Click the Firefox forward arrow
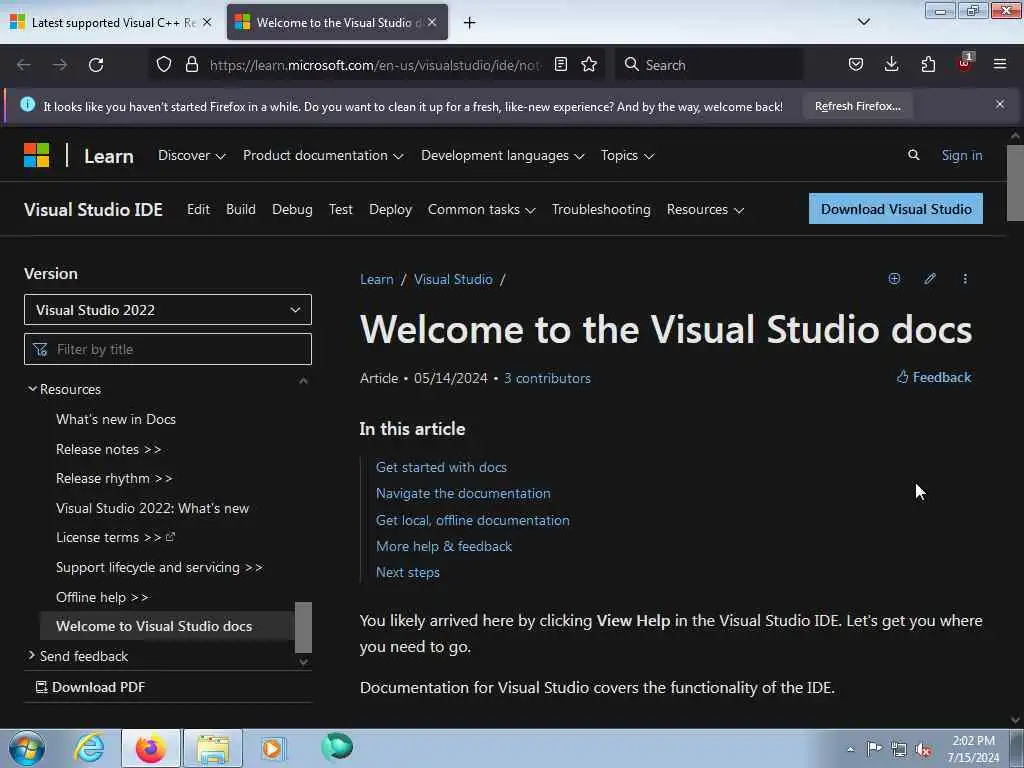The image size is (1024, 768). [x=59, y=65]
